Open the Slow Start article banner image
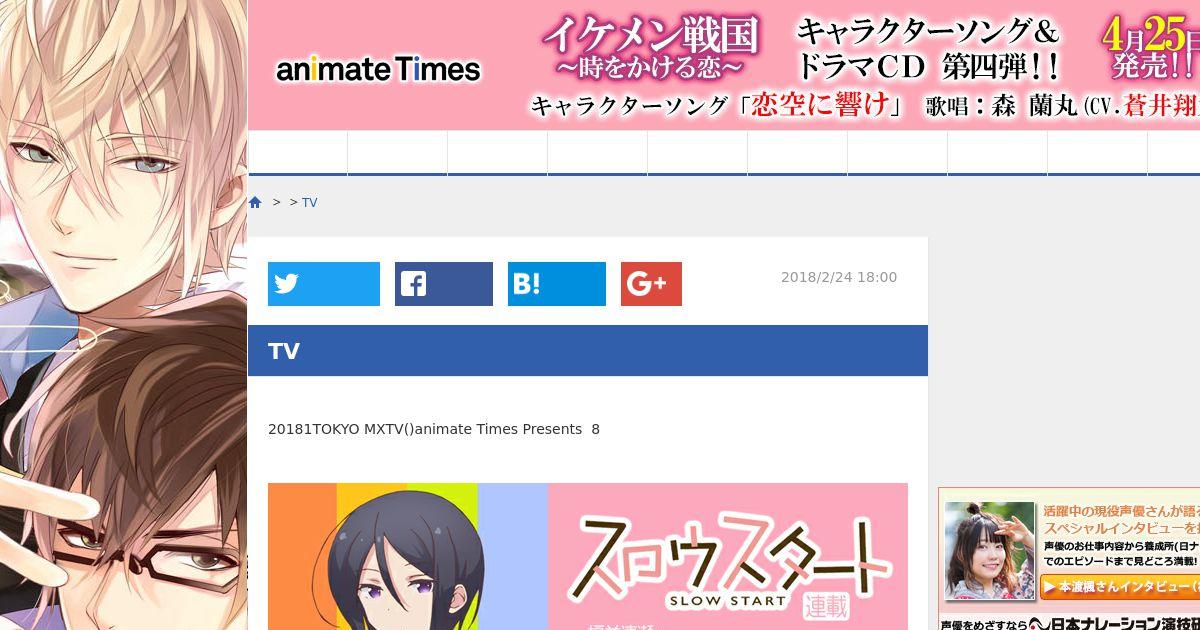This screenshot has width=1200, height=630. tap(588, 556)
